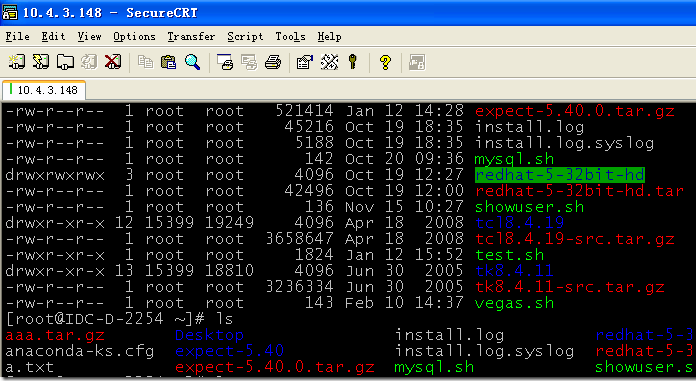Disconnect the session with the red X icon
The height and width of the screenshot is (381, 696).
point(113,61)
